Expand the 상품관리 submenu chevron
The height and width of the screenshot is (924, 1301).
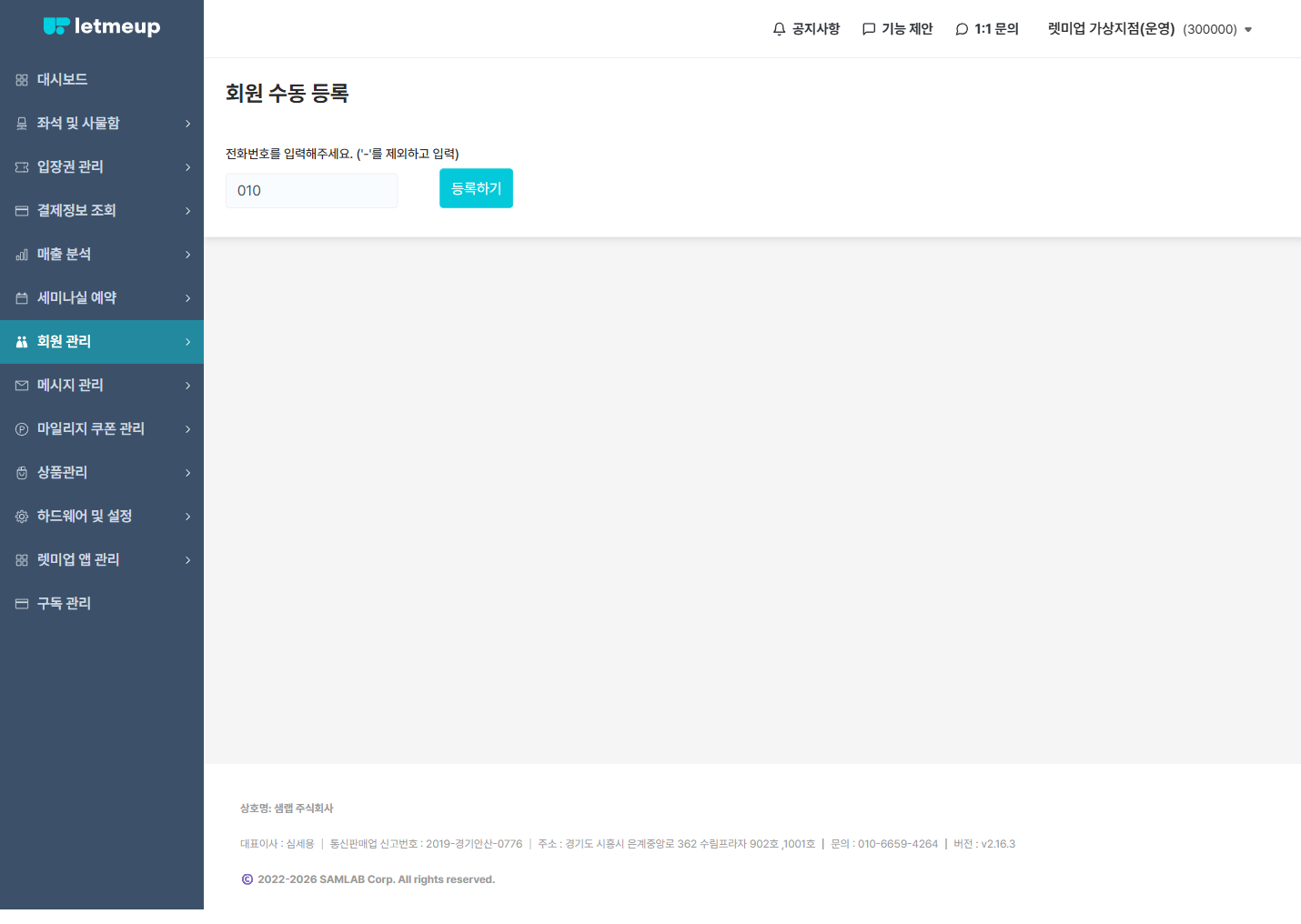pos(188,473)
